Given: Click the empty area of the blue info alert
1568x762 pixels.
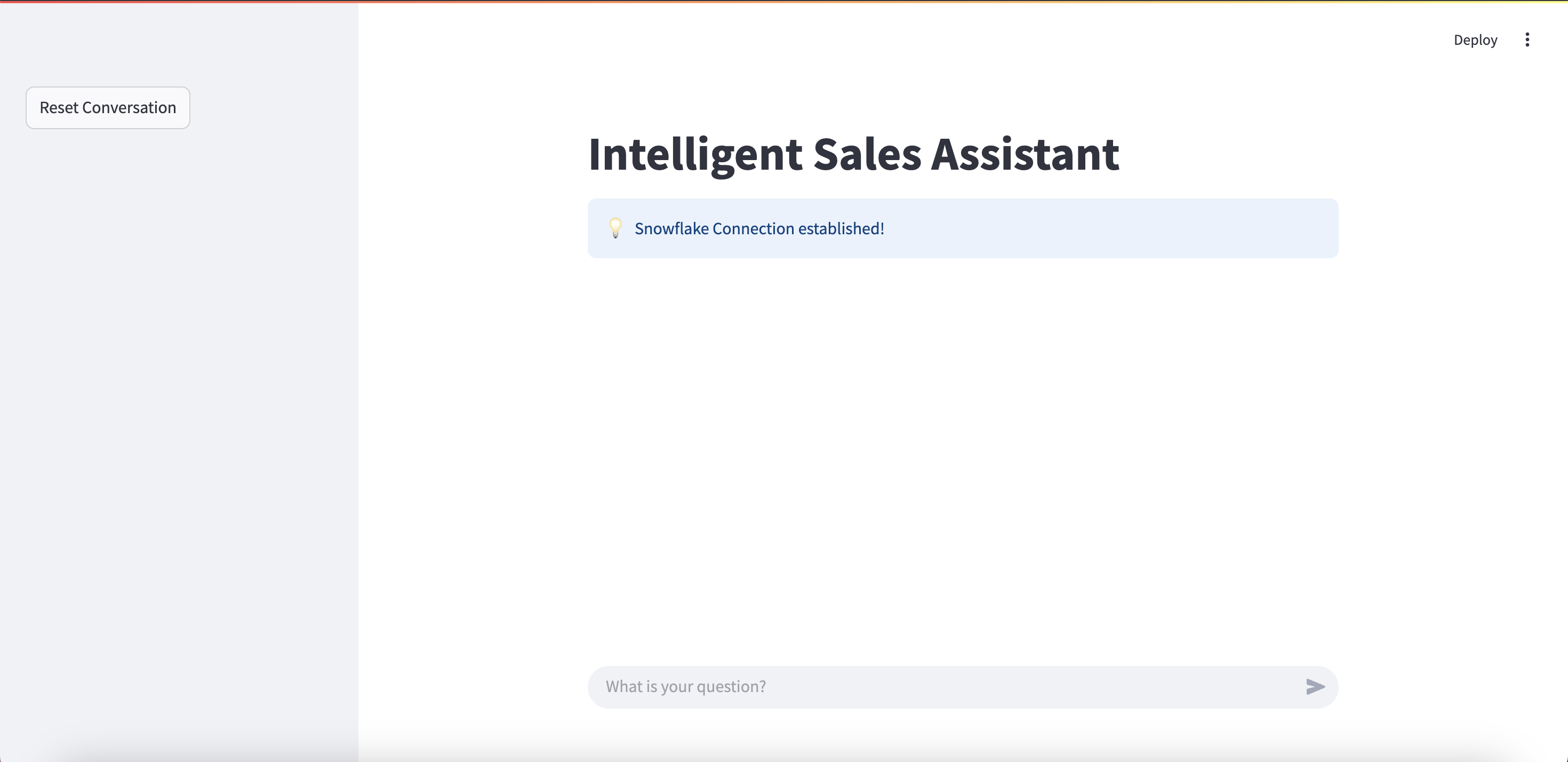Looking at the screenshot, I should click(x=1126, y=228).
